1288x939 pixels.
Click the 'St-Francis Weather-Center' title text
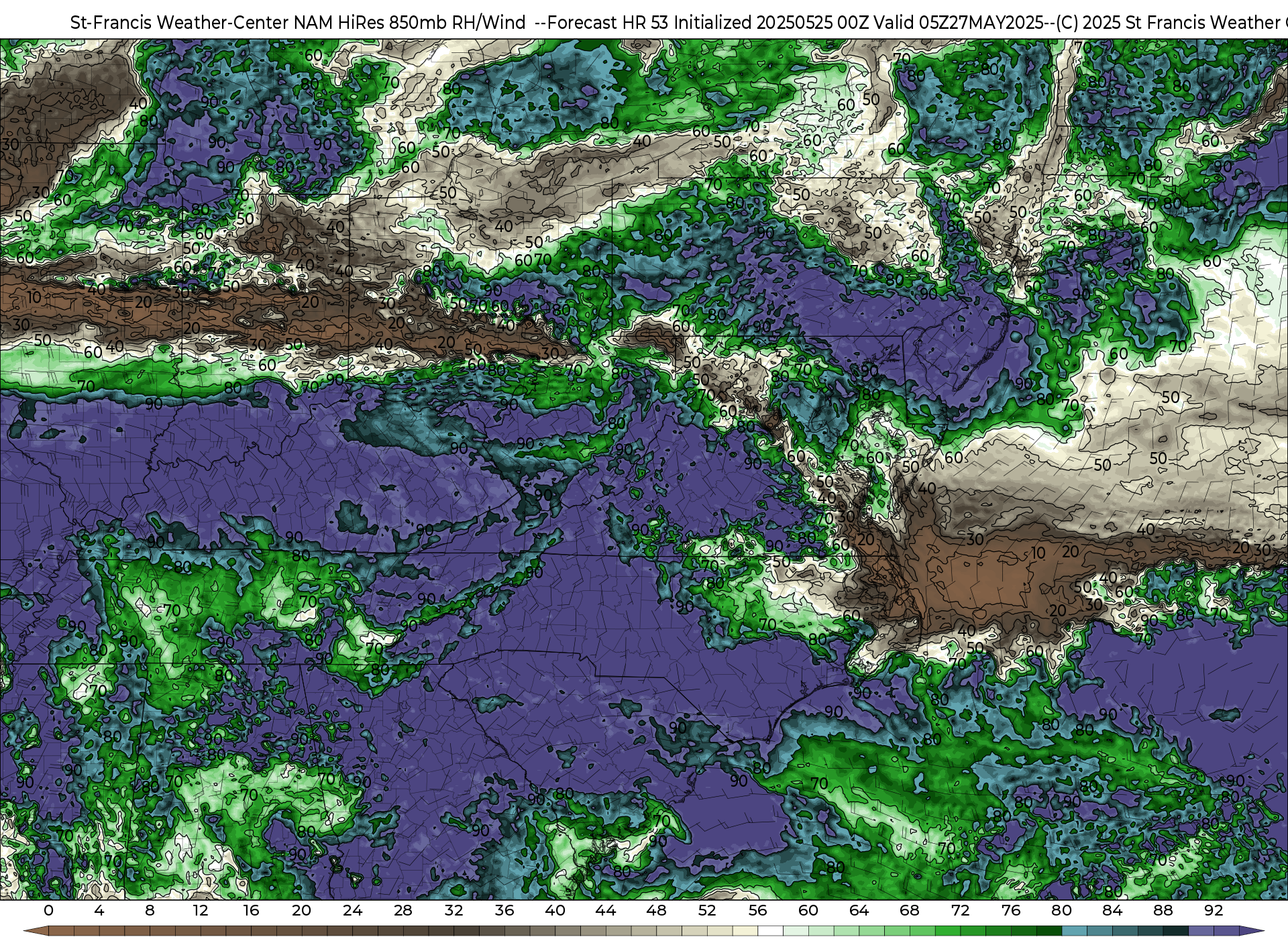coord(180,23)
